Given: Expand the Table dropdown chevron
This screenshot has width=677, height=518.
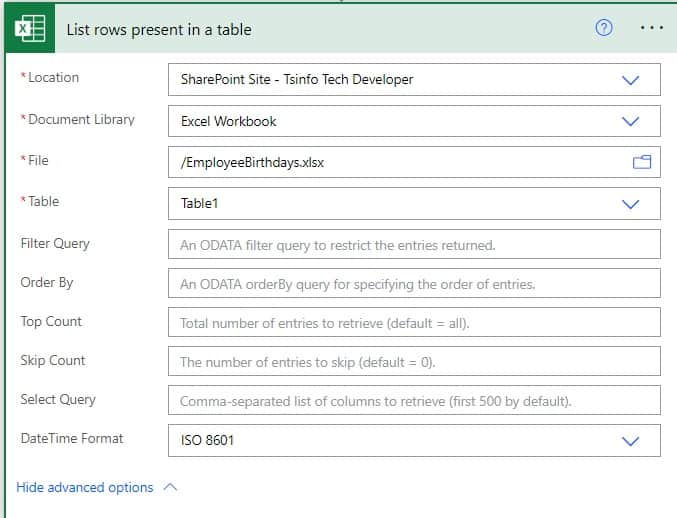Looking at the screenshot, I should 630,204.
